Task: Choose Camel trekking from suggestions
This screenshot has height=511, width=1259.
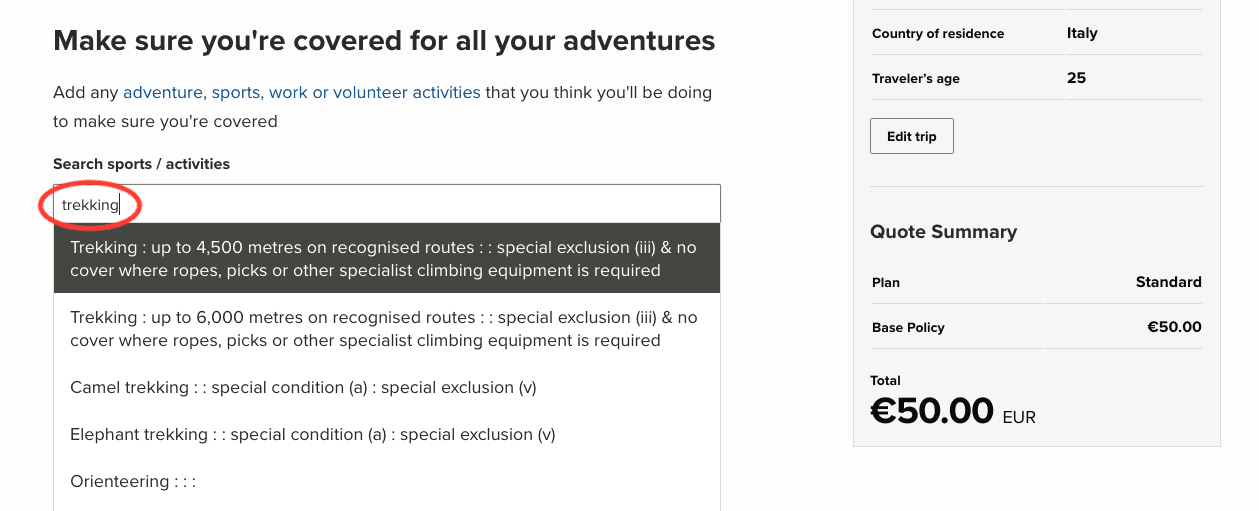Action: (x=303, y=387)
